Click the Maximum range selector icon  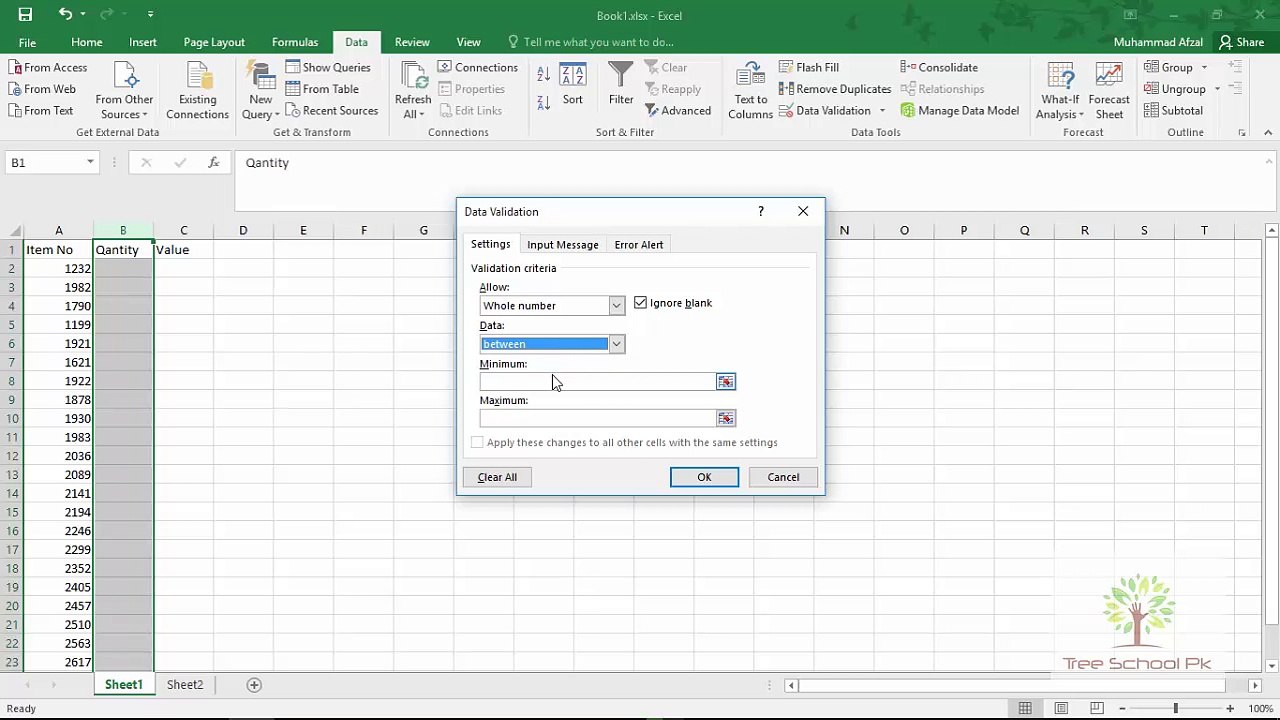725,419
